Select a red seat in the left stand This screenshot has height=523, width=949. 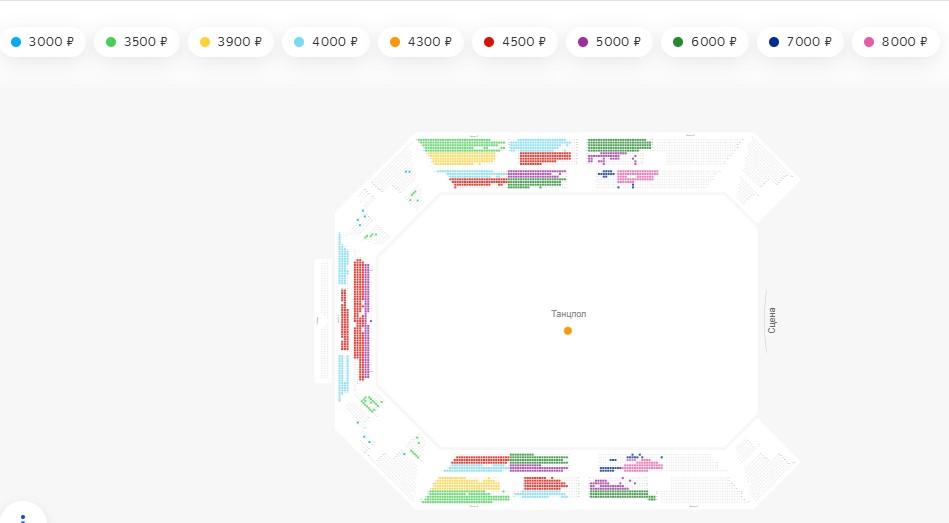[x=346, y=320]
